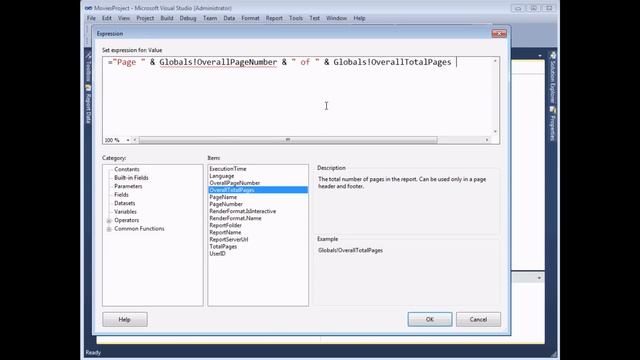The image size is (640, 360).
Task: Open the Window menu
Action: [336, 18]
